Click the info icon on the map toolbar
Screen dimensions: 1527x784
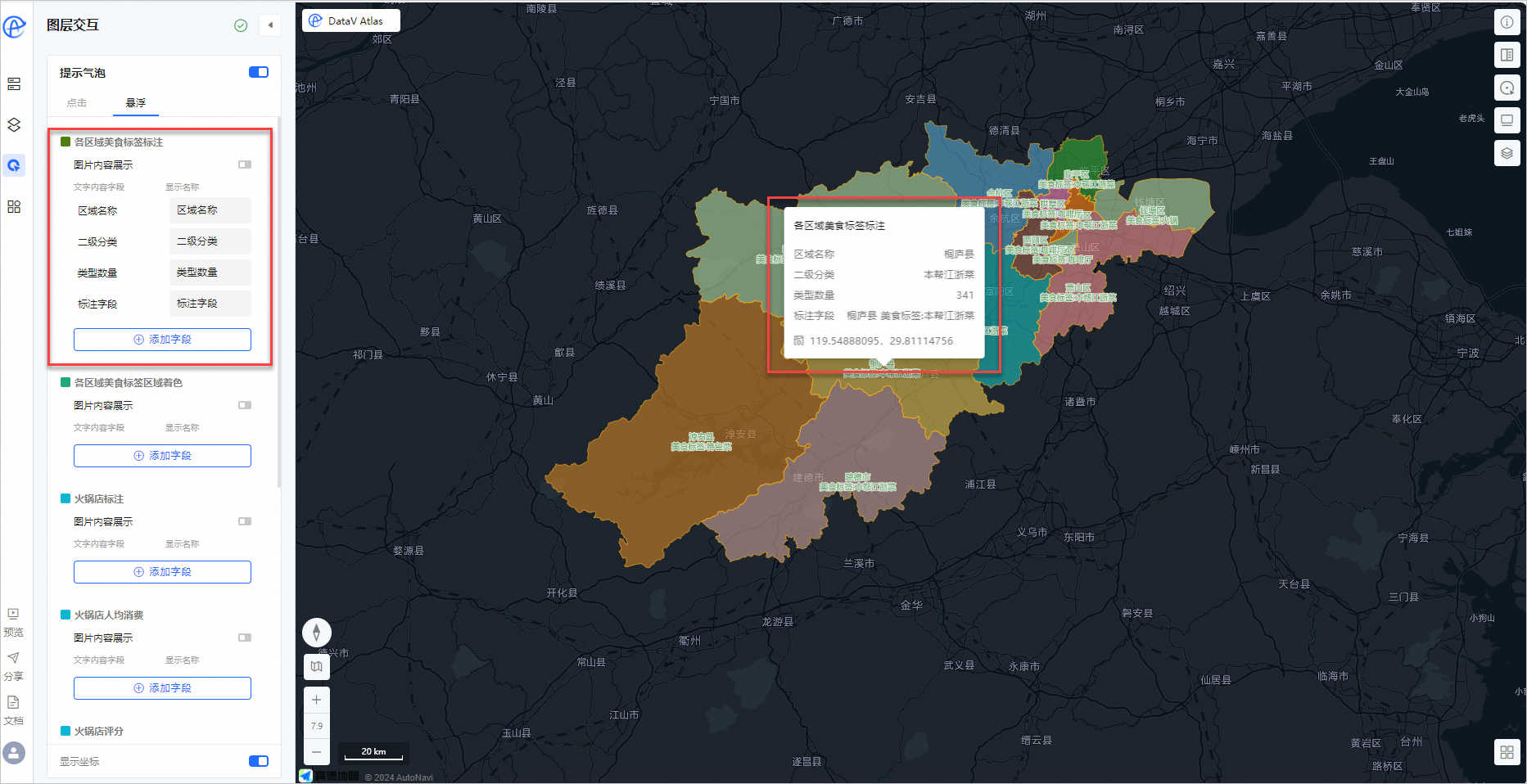point(1507,22)
